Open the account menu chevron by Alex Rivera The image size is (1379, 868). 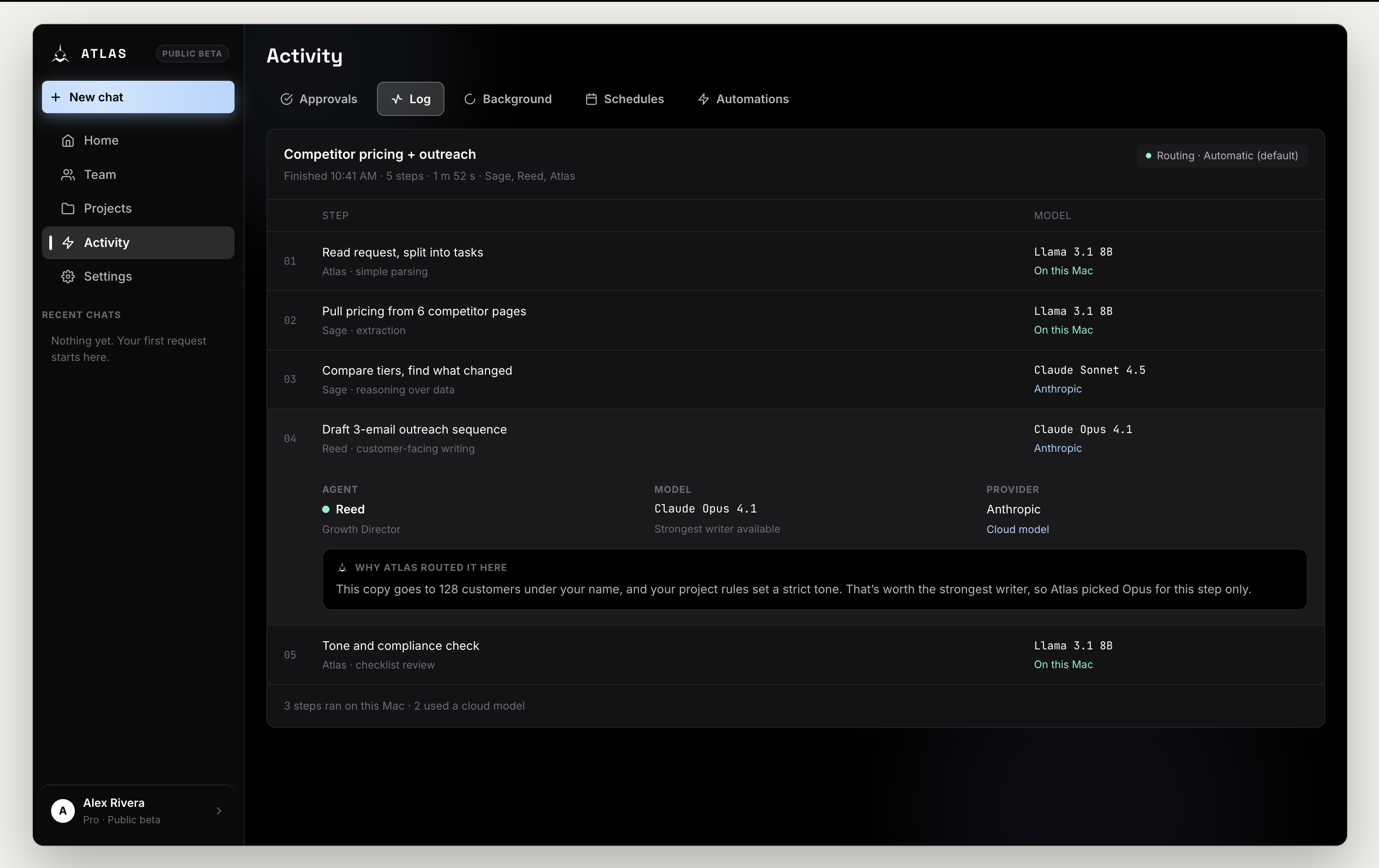219,811
